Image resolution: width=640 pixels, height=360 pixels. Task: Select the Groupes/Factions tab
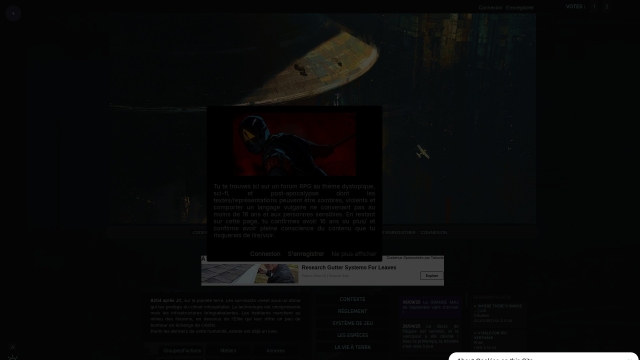coord(182,351)
